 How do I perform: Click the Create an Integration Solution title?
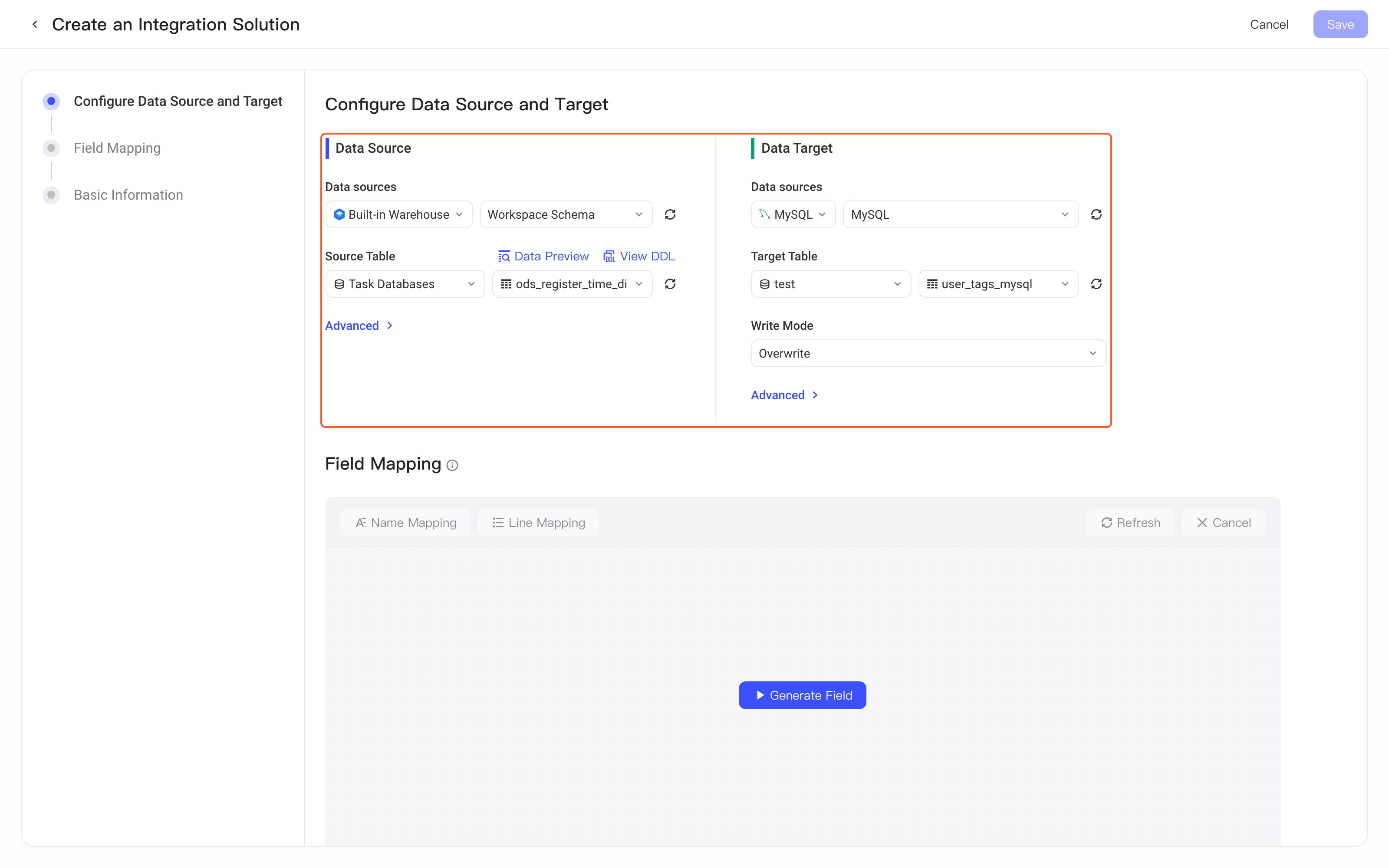[176, 24]
